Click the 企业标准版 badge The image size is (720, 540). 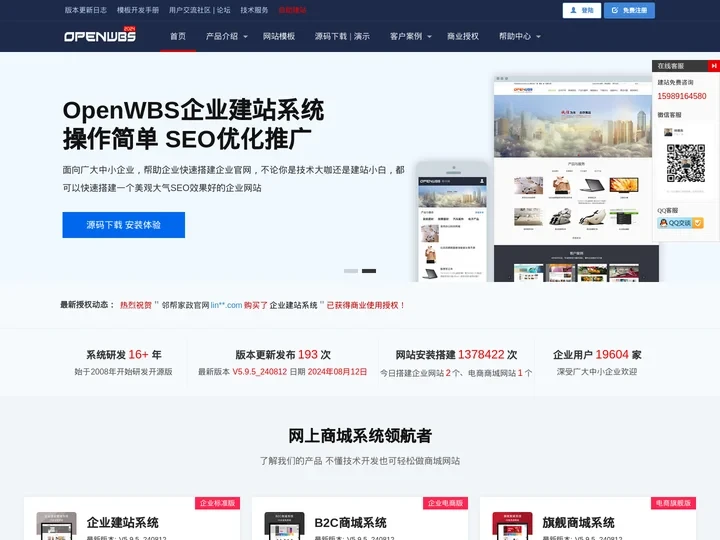[217, 503]
